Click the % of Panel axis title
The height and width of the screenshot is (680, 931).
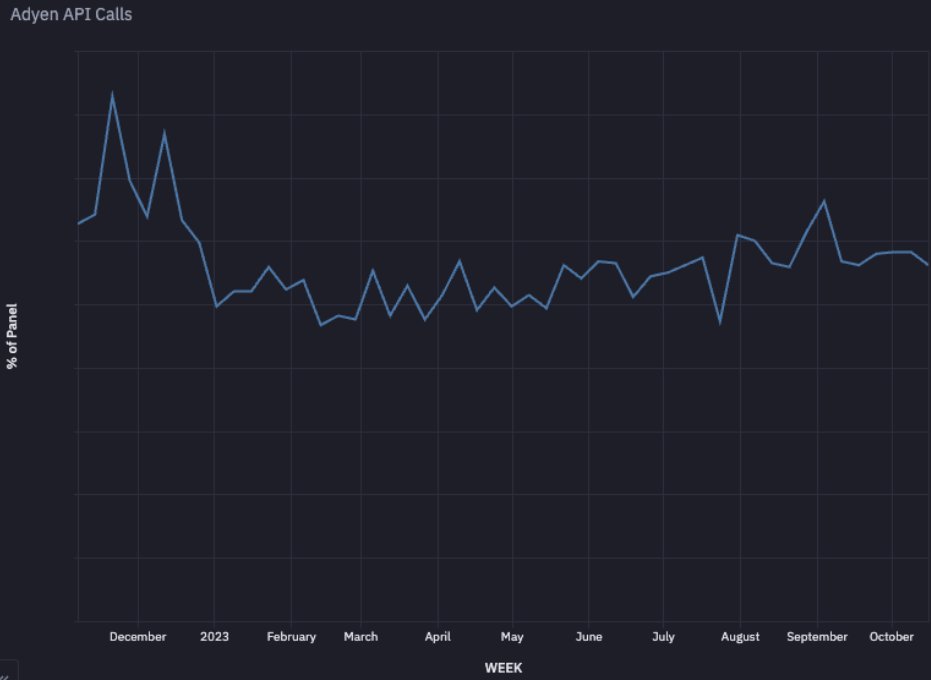pos(11,331)
